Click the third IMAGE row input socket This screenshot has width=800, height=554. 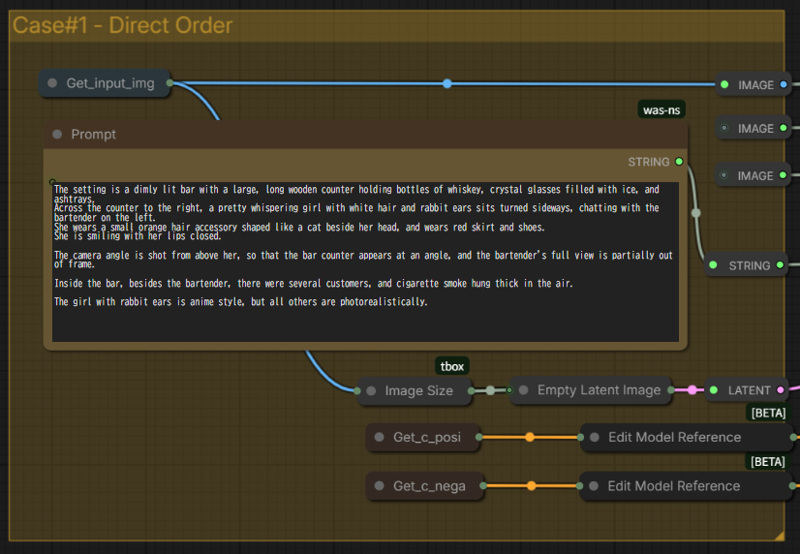tap(723, 175)
